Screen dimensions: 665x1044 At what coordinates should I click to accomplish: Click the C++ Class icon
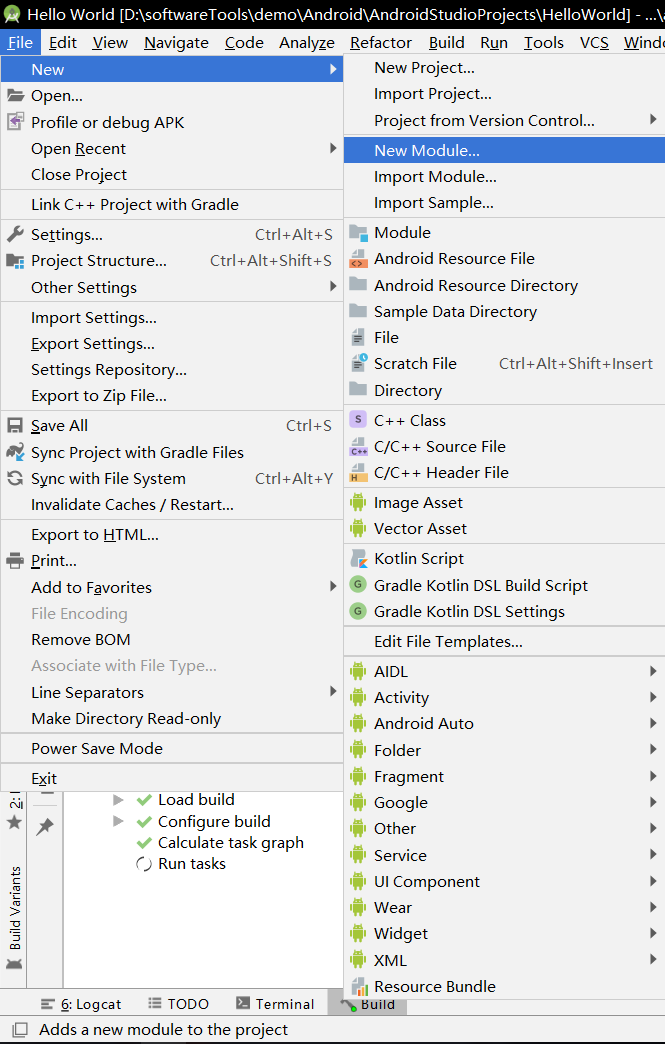pos(358,420)
